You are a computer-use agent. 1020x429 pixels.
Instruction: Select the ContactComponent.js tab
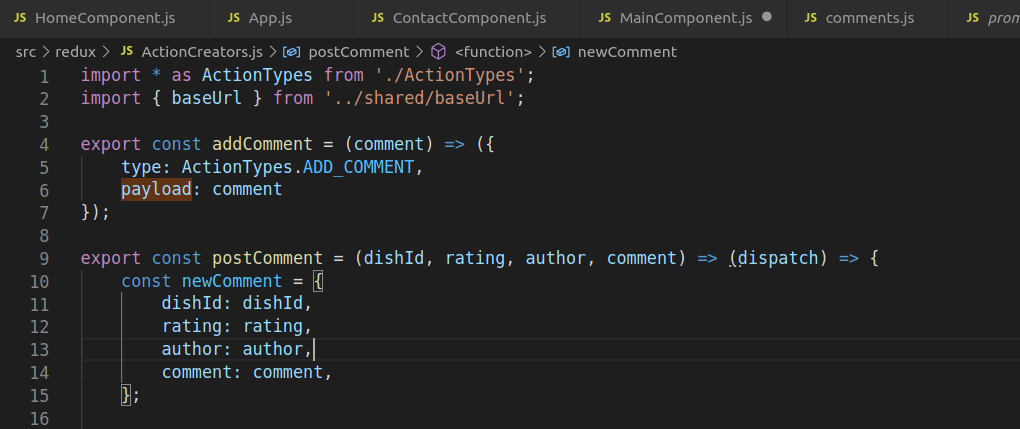click(469, 18)
